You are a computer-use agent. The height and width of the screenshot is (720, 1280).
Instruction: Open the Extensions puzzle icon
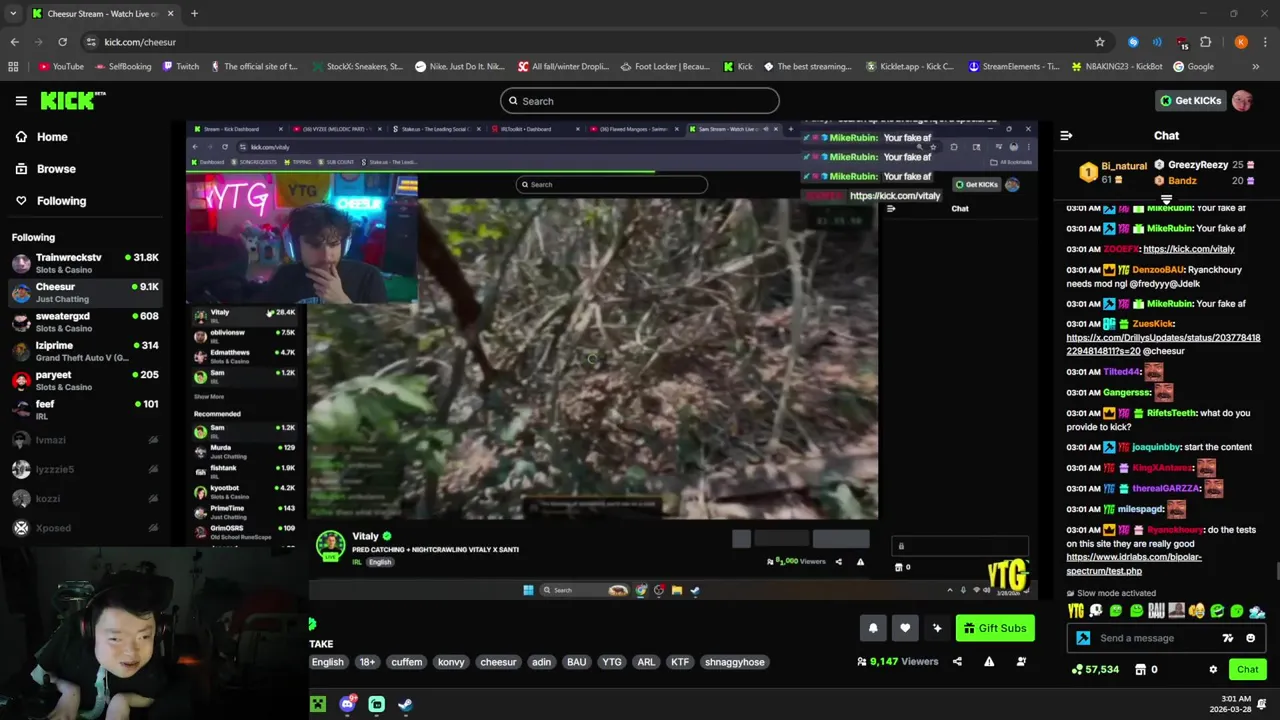1205,42
